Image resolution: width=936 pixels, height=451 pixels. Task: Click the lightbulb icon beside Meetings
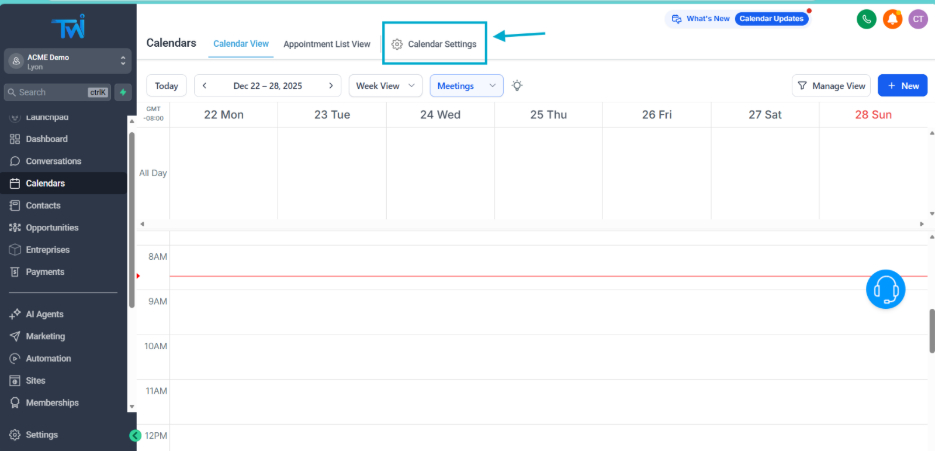click(517, 86)
